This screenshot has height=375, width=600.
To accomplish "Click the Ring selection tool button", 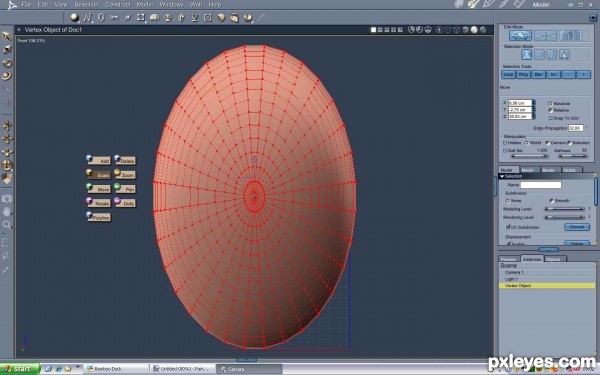I will click(523, 75).
